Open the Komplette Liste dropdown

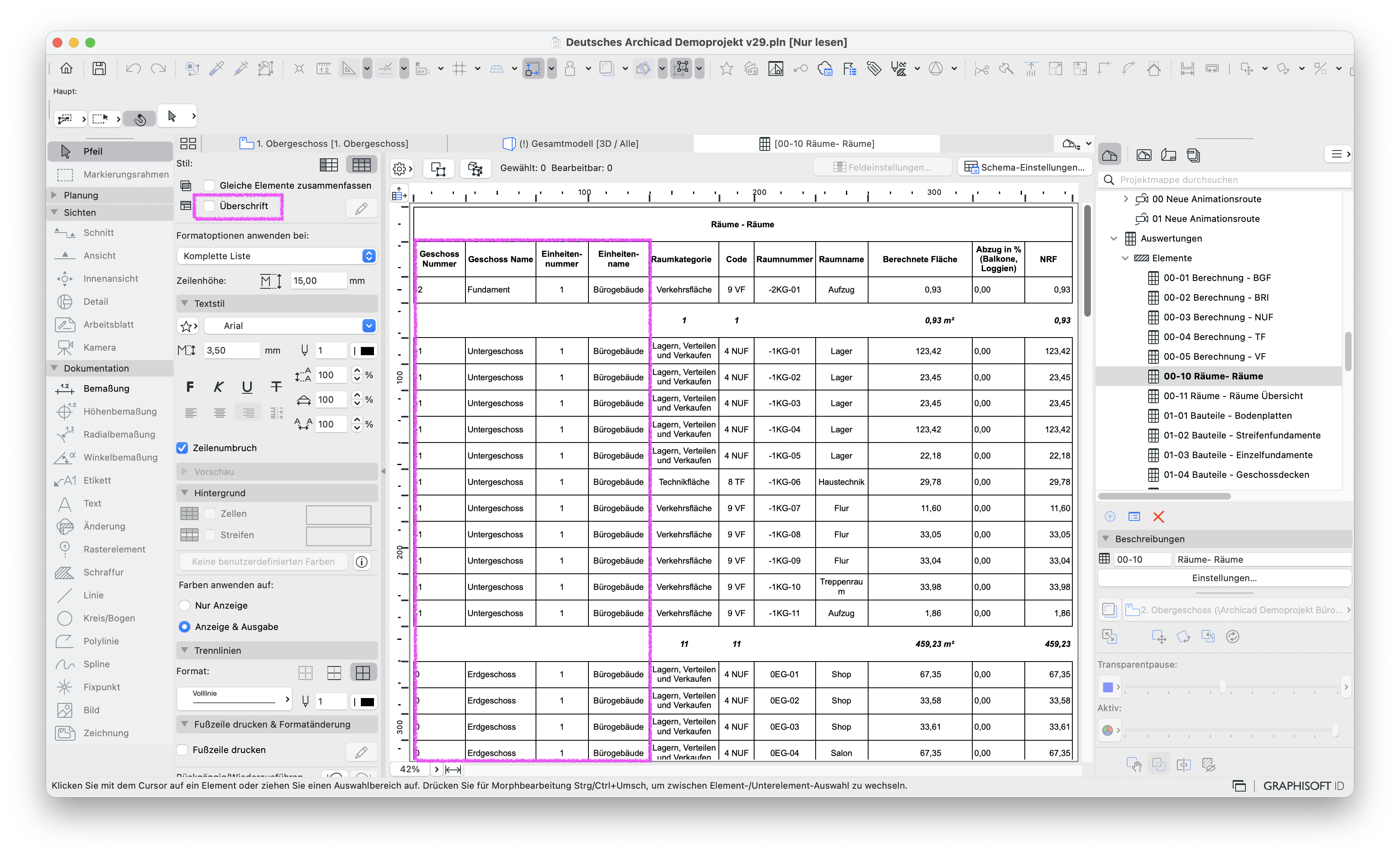(x=277, y=256)
